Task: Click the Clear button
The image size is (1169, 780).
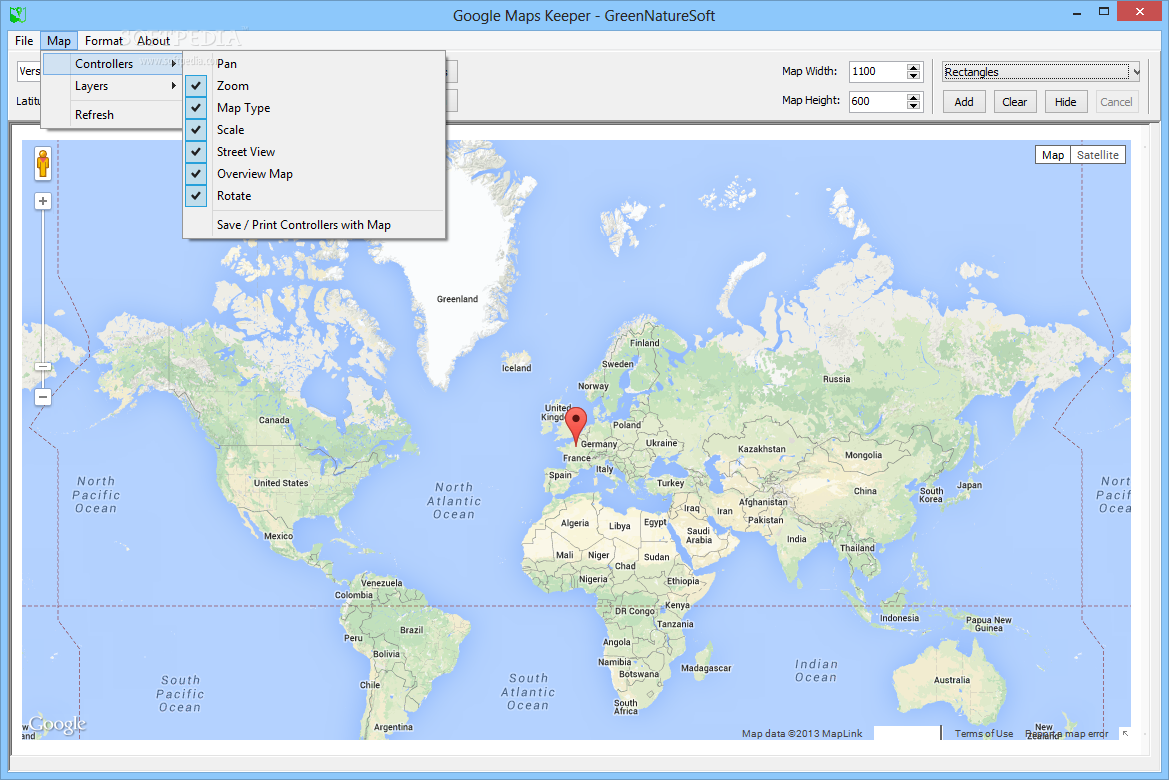Action: pos(1015,101)
